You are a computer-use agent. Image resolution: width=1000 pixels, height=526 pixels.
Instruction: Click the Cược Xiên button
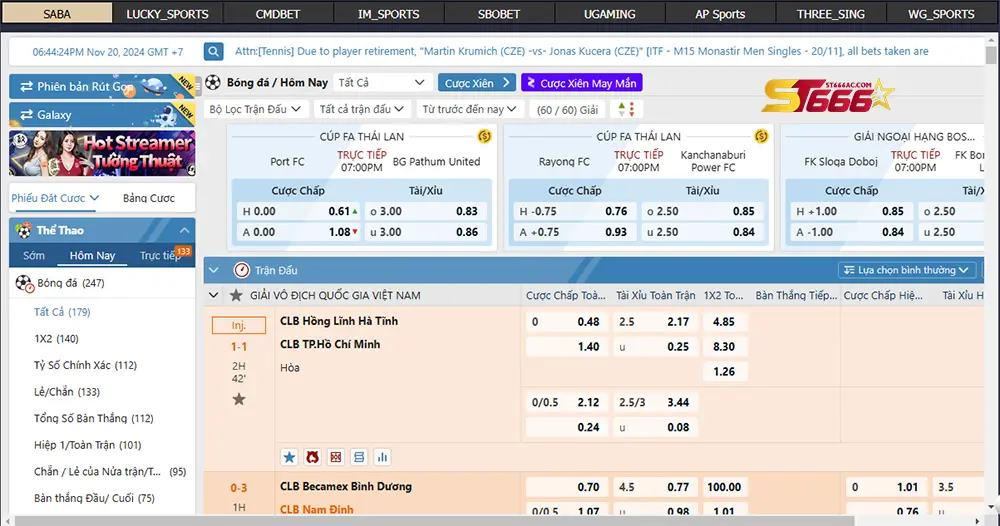pos(477,83)
